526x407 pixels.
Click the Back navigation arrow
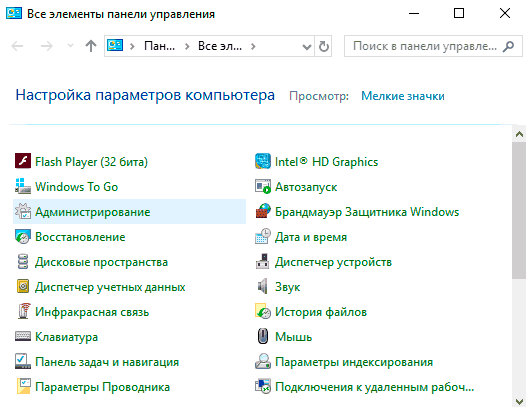(17, 46)
